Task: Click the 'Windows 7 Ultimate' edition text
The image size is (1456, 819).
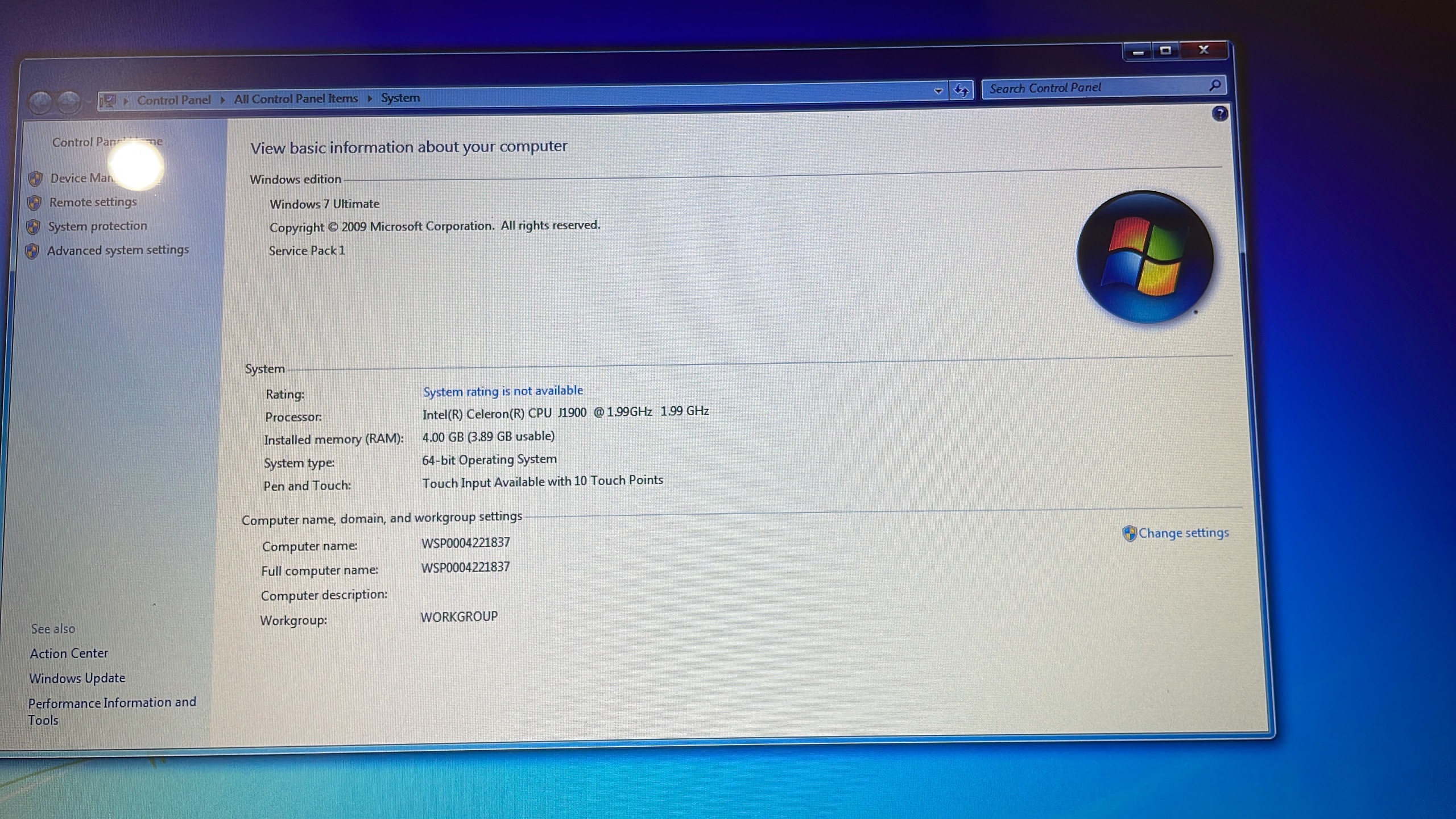Action: tap(324, 204)
